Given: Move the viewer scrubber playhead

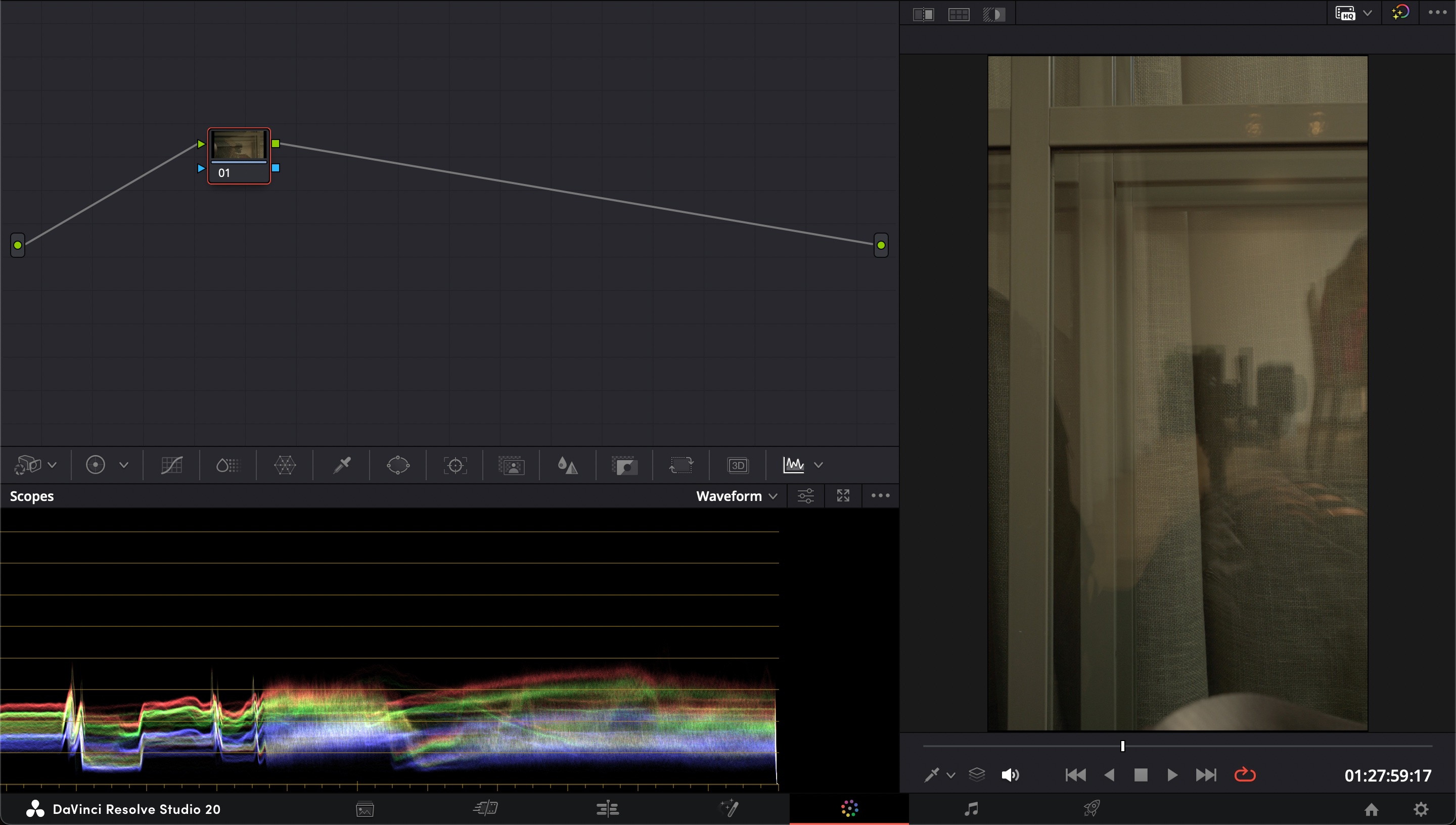Looking at the screenshot, I should click(1122, 746).
